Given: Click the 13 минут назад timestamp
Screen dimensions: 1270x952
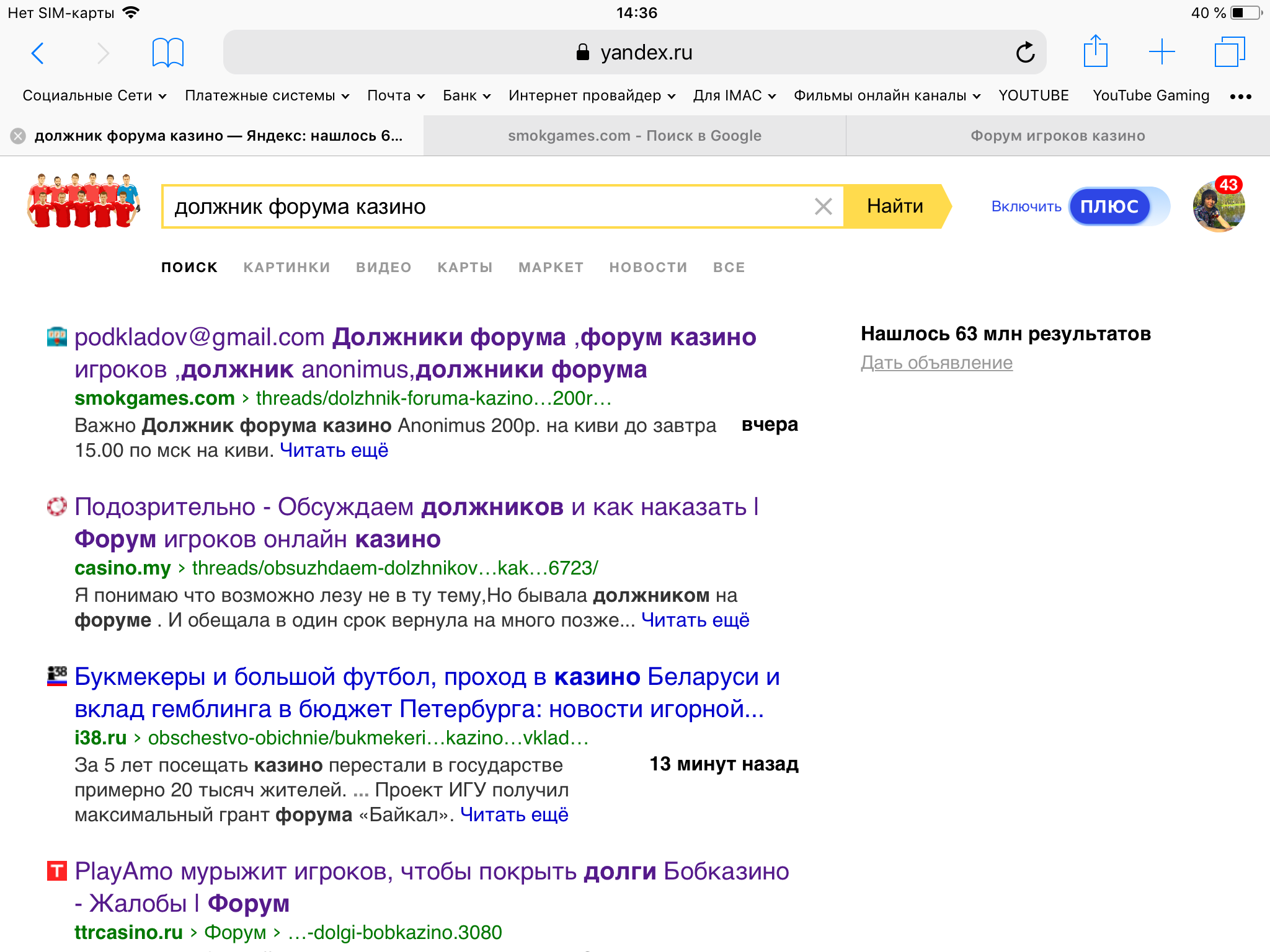Looking at the screenshot, I should coord(724,764).
